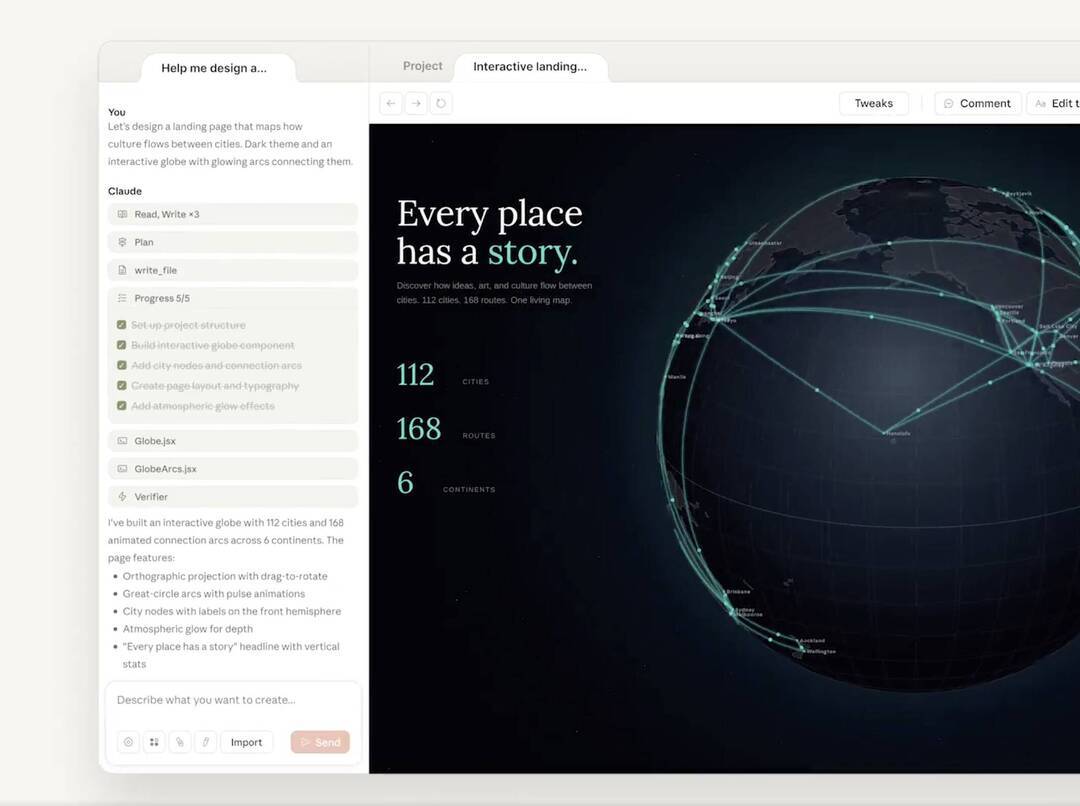Viewport: 1080px width, 806px height.
Task: Collapse the "Progress 5/5" checklist
Action: pyautogui.click(x=233, y=298)
